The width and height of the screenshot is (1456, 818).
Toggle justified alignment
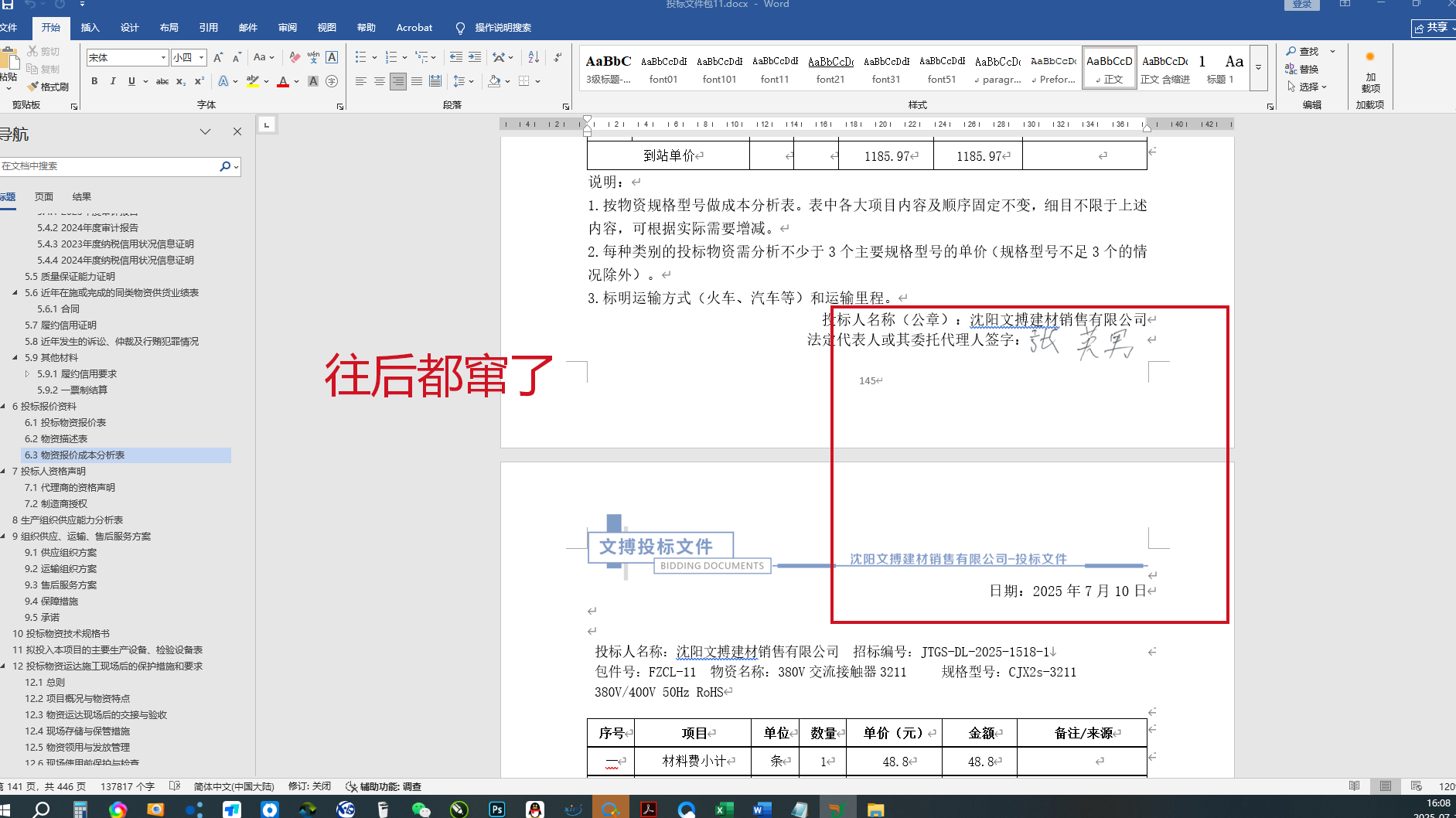click(417, 81)
